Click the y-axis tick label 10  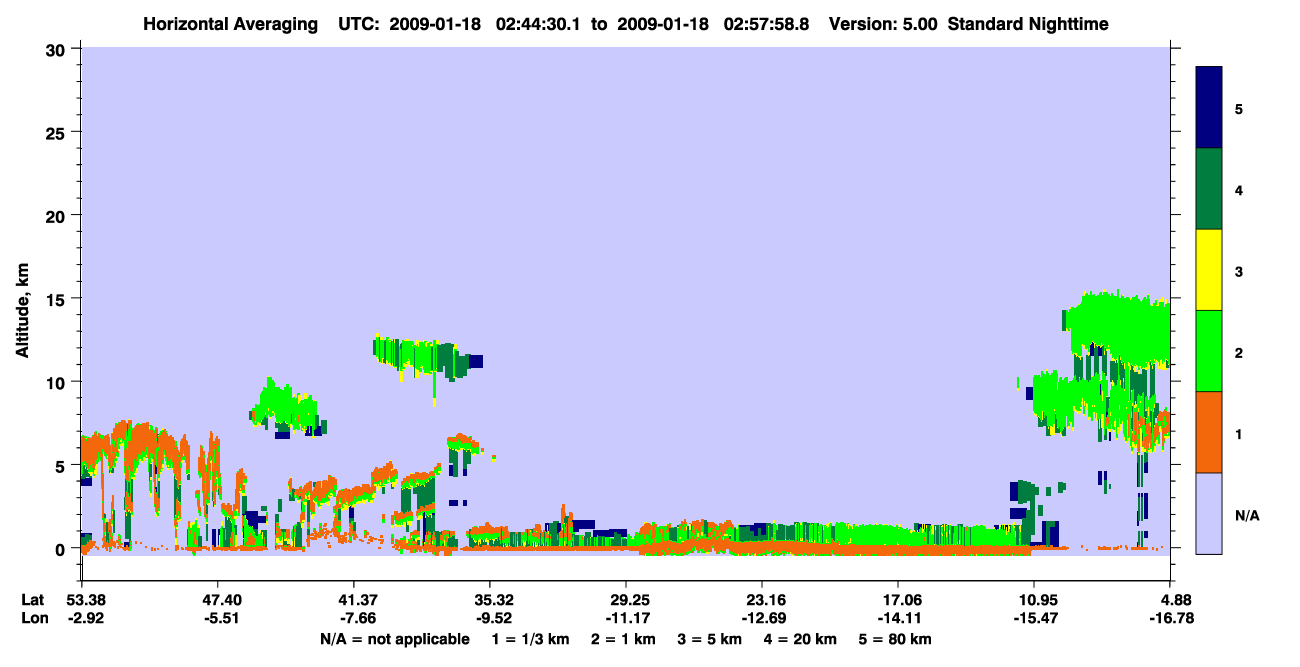coord(58,382)
